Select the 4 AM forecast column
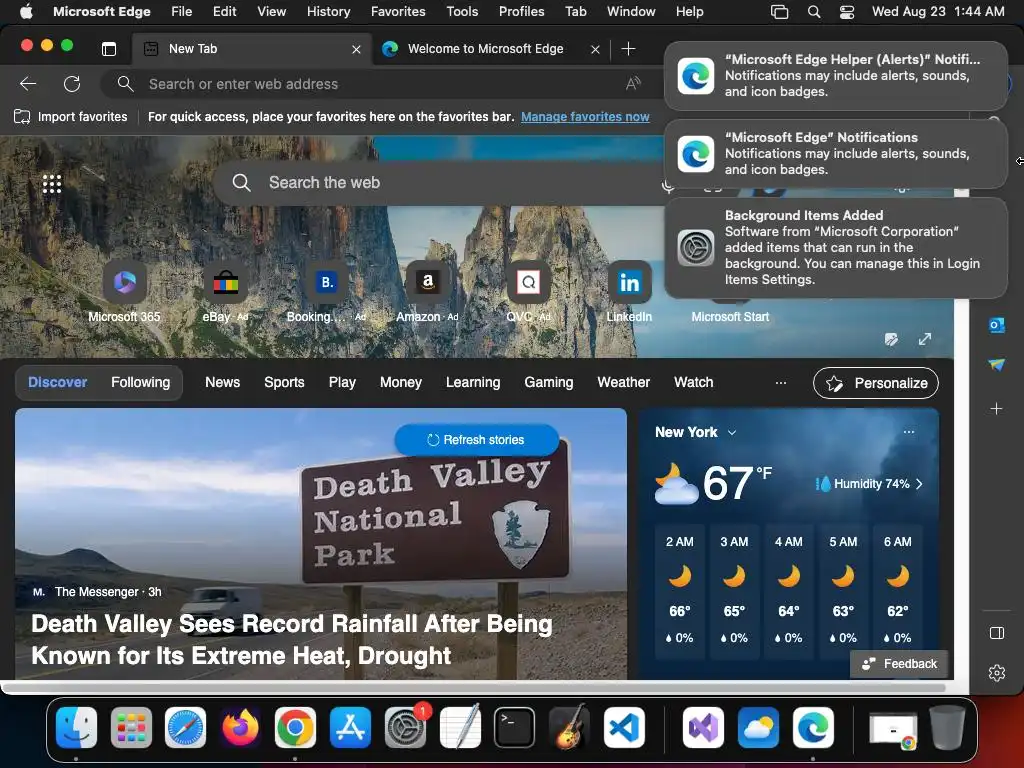The image size is (1024, 768). [x=788, y=590]
